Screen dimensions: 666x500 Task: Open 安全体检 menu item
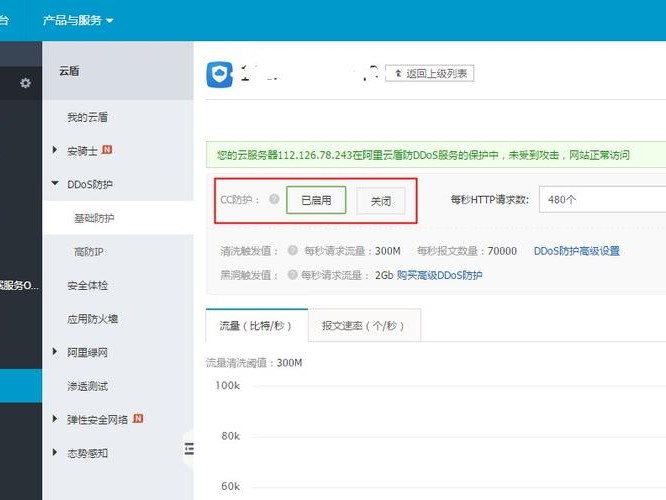[87, 285]
